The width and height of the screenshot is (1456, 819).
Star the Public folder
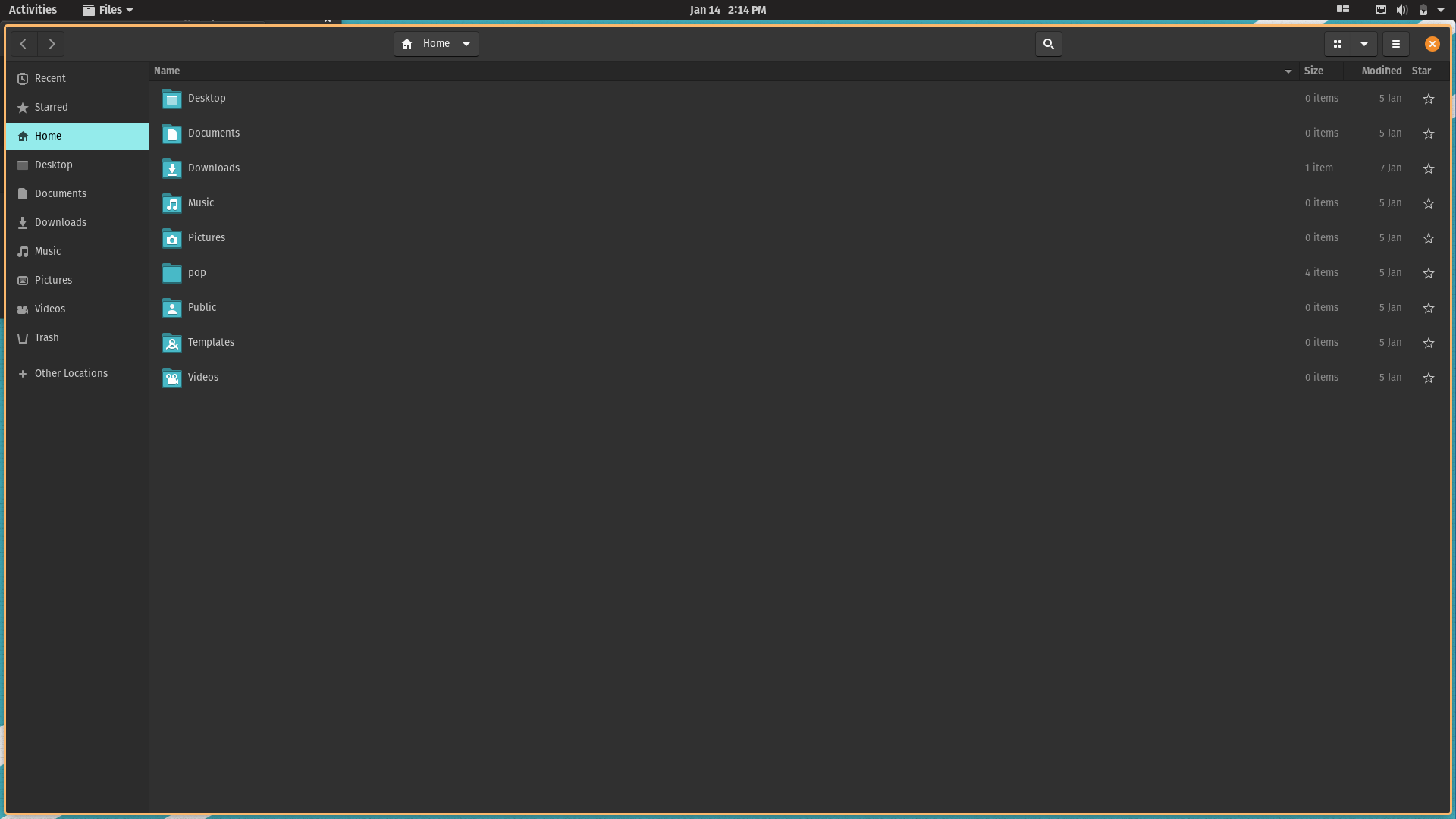tap(1429, 308)
